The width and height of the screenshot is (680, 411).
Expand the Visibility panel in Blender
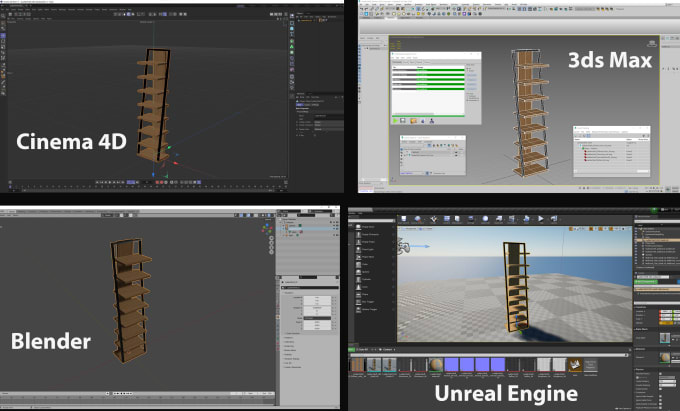[290, 355]
